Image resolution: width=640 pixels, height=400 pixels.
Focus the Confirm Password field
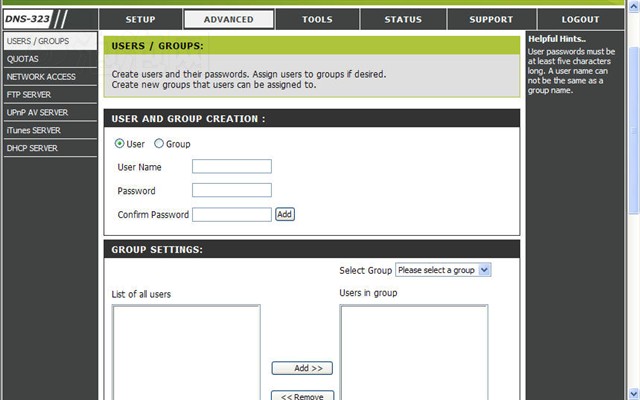(231, 215)
